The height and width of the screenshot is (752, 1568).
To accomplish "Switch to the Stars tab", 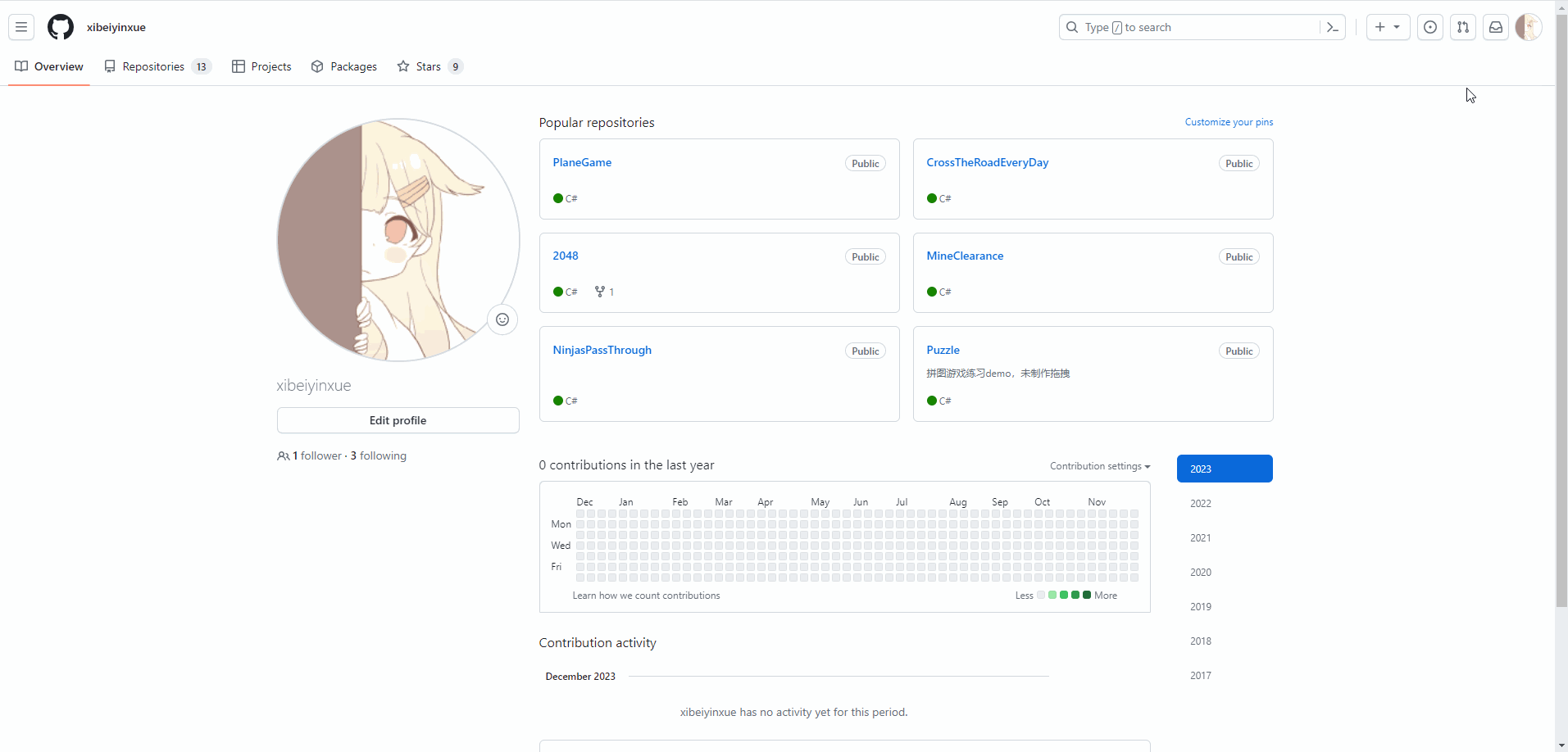I will 429,66.
